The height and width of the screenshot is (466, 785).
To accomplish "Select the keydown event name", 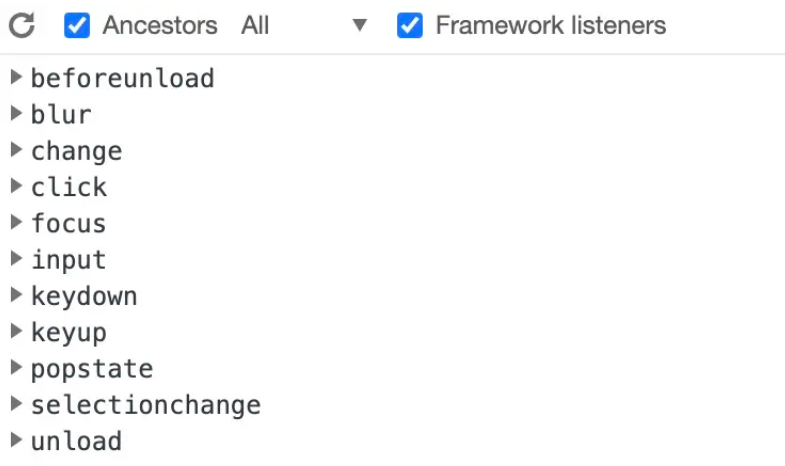I will [84, 296].
